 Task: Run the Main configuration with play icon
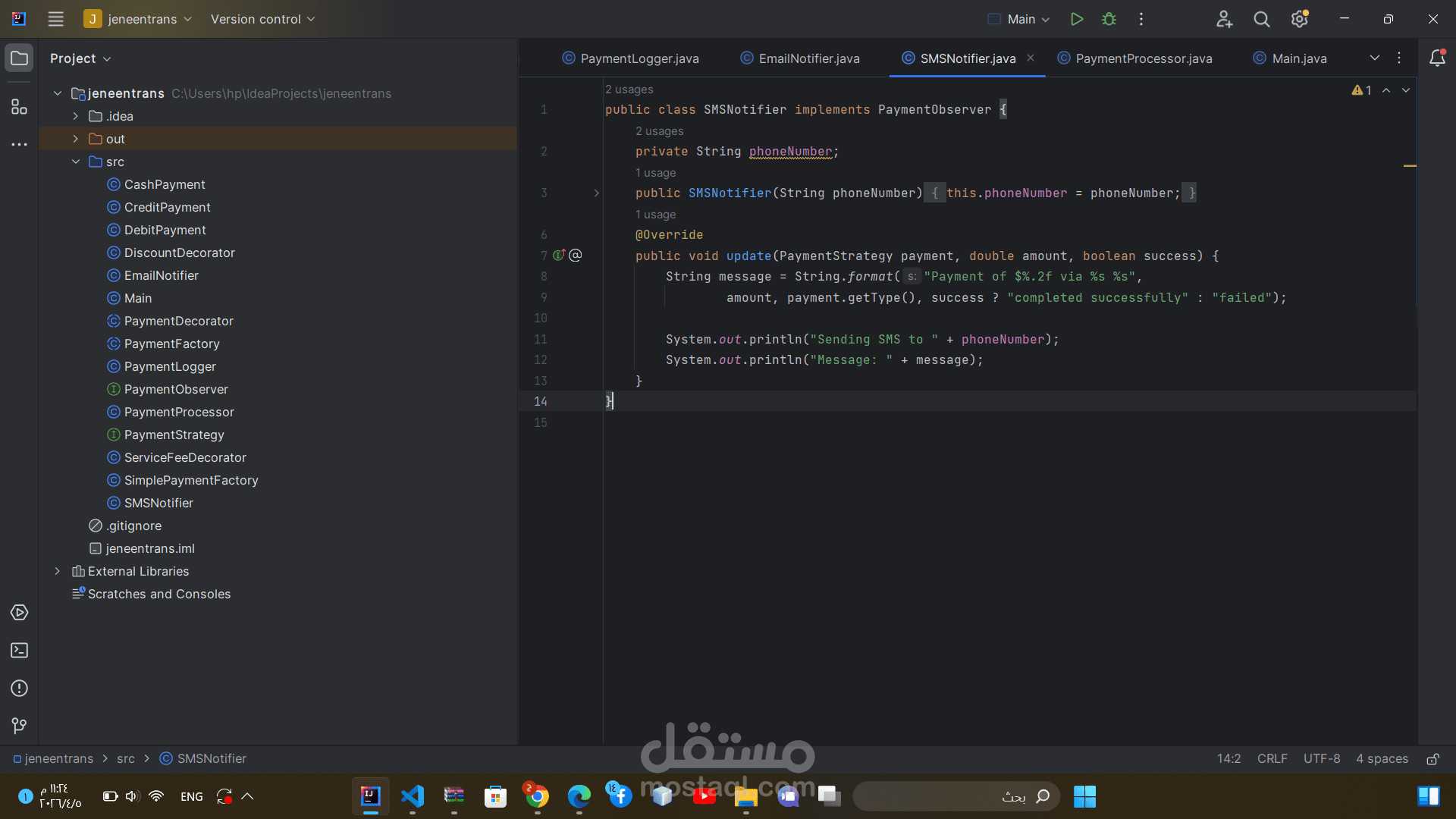pos(1076,19)
